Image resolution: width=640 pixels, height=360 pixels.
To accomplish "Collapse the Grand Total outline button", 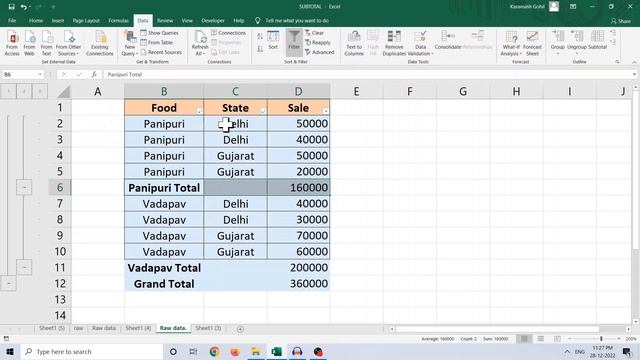I will pos(9,283).
